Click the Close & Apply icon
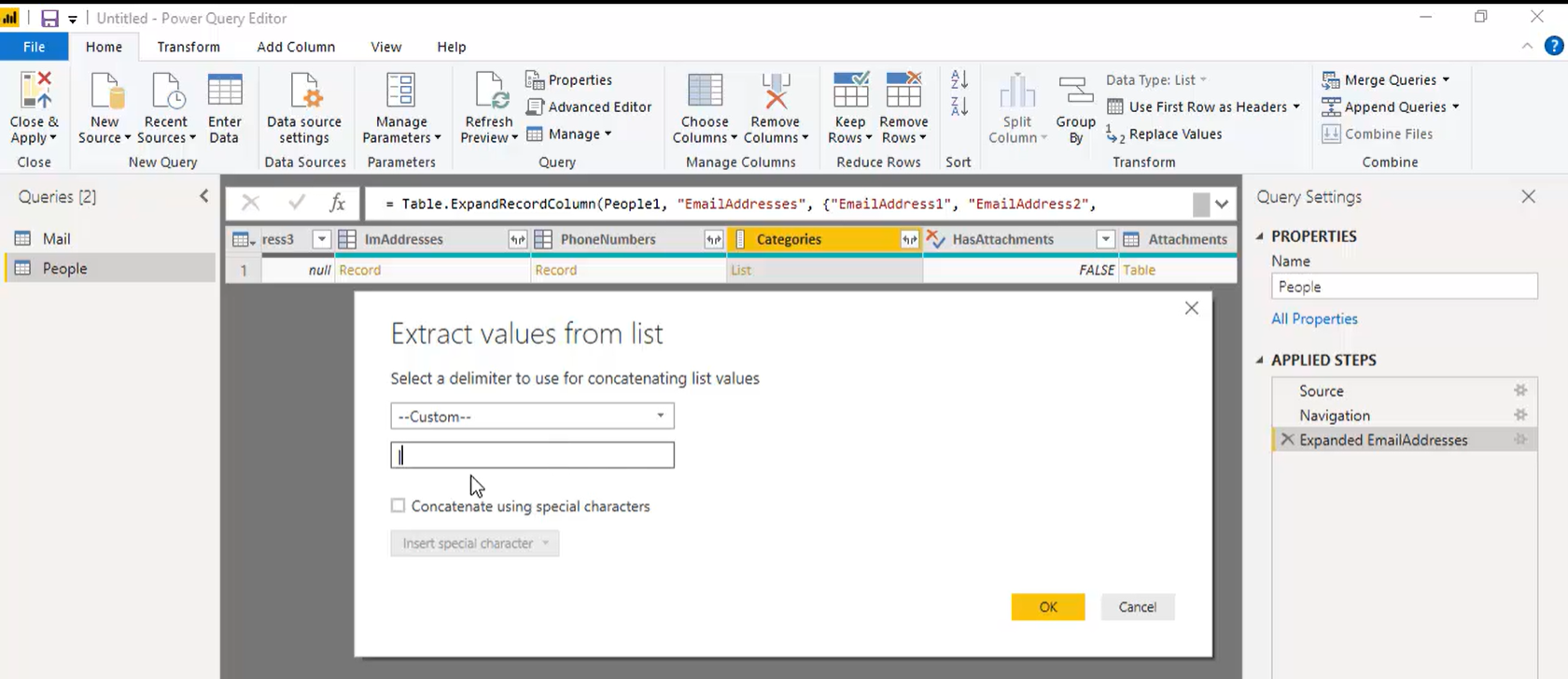The height and width of the screenshot is (679, 1568). tap(35, 92)
